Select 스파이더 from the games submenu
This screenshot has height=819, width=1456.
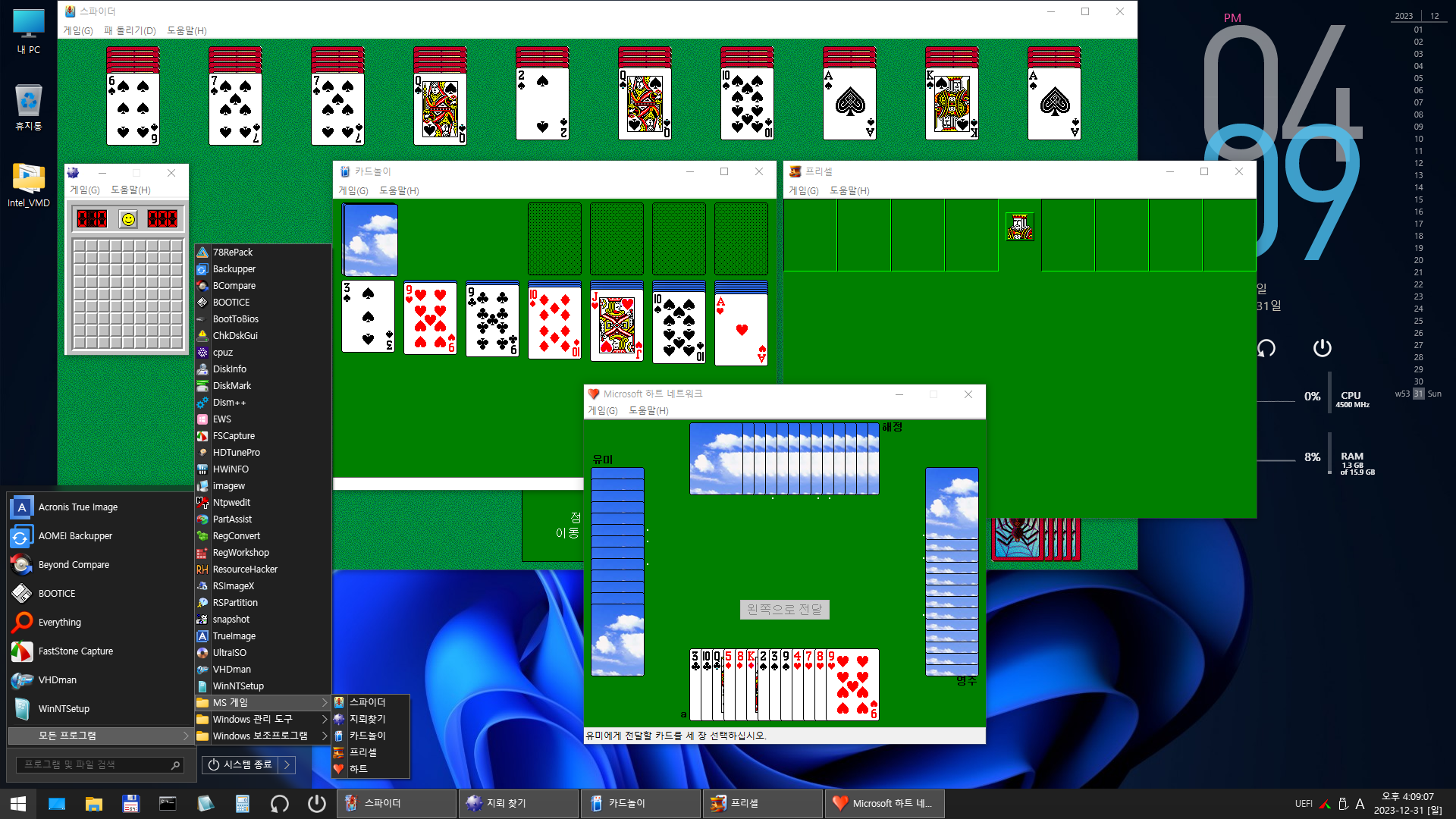[371, 703]
